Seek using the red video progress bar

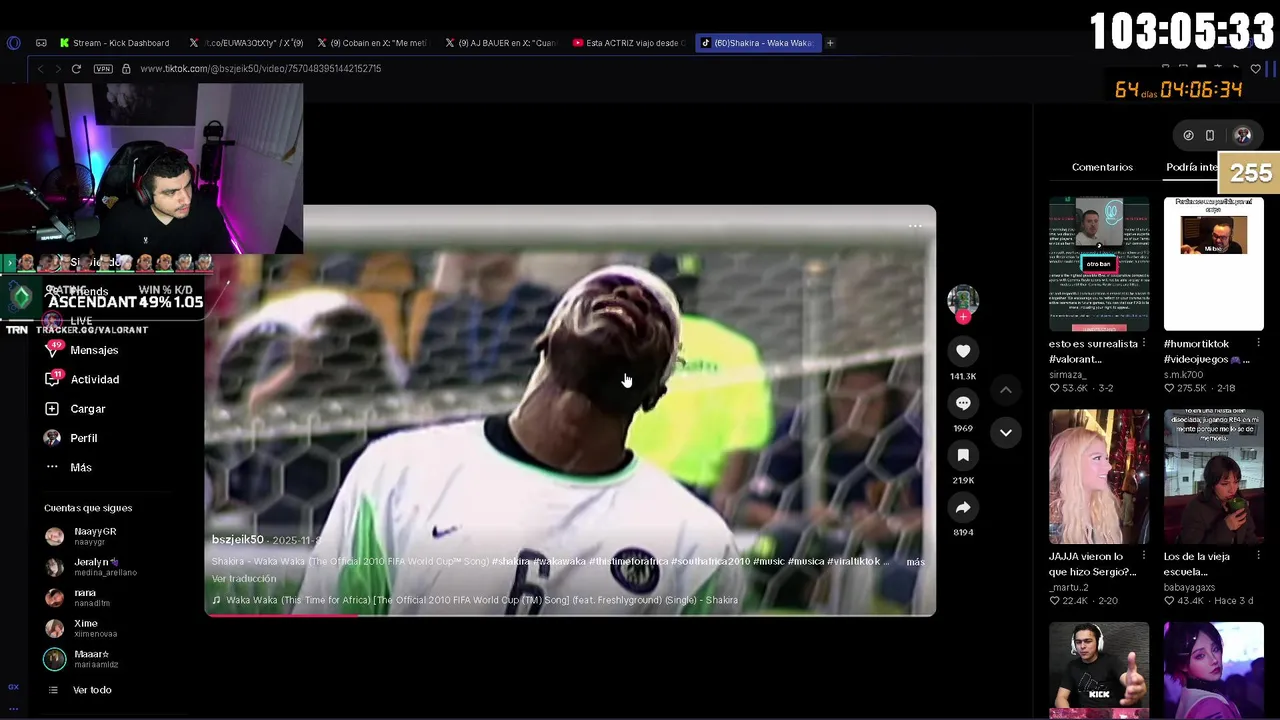[570, 614]
